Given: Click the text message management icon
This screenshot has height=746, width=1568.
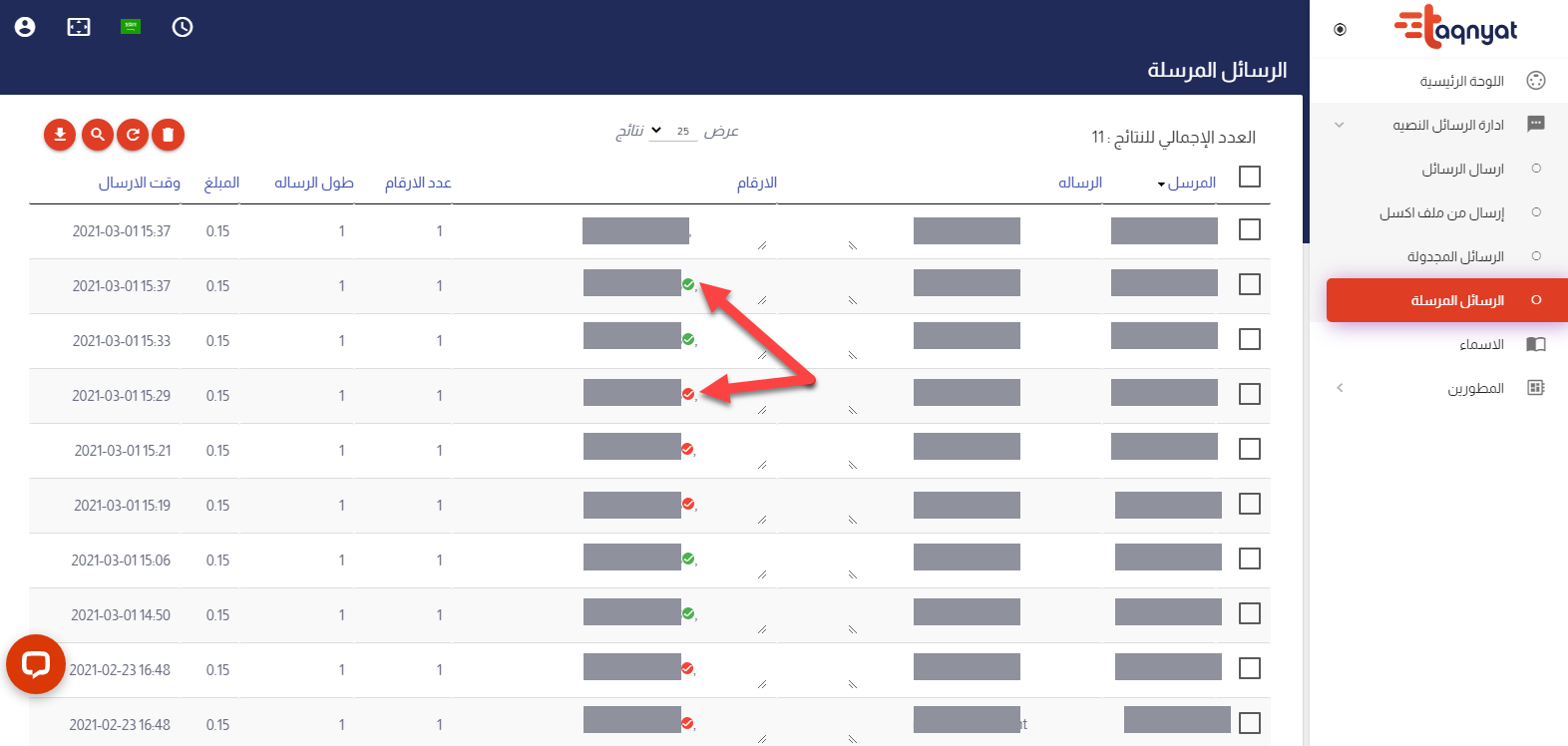Looking at the screenshot, I should (1536, 125).
